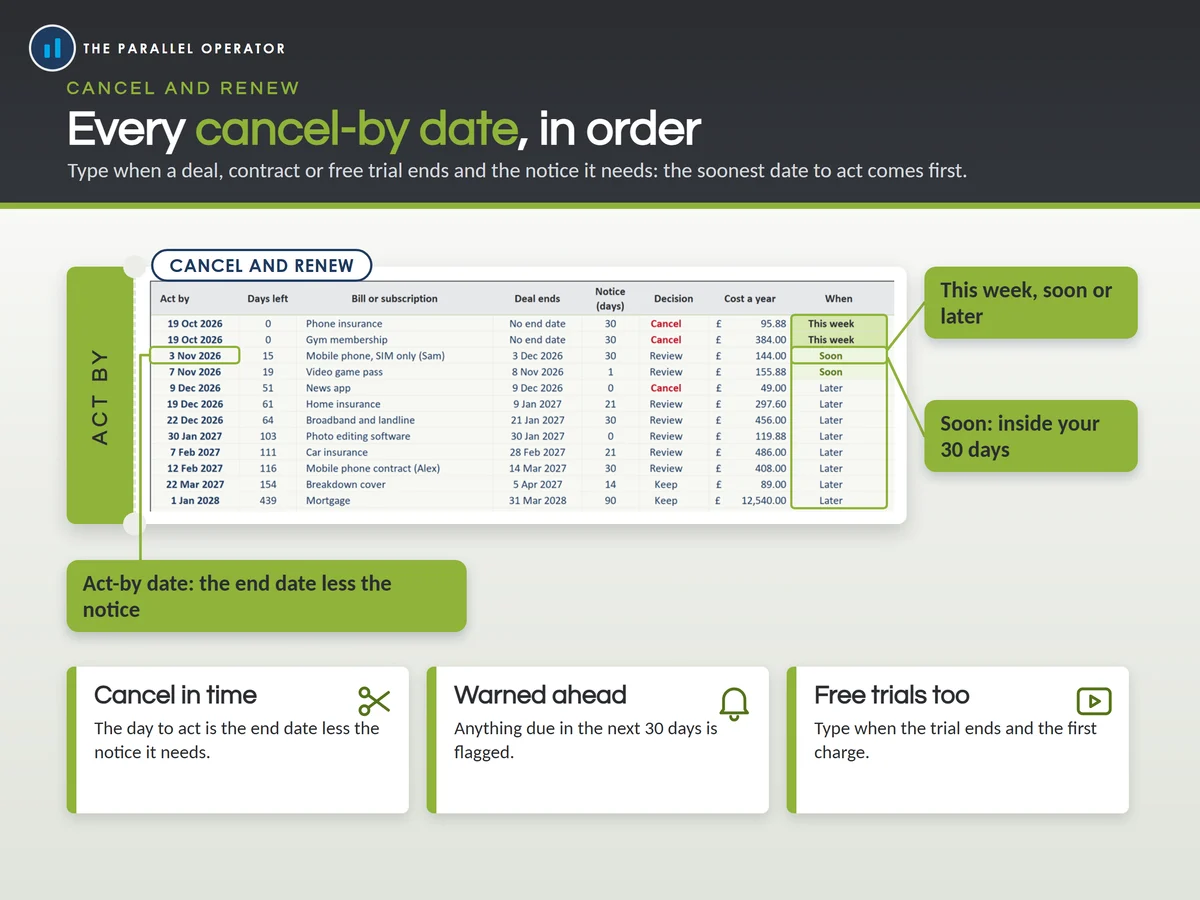Click the '3 Nov 2026' act-by date
The width and height of the screenshot is (1200, 900).
pyautogui.click(x=195, y=356)
